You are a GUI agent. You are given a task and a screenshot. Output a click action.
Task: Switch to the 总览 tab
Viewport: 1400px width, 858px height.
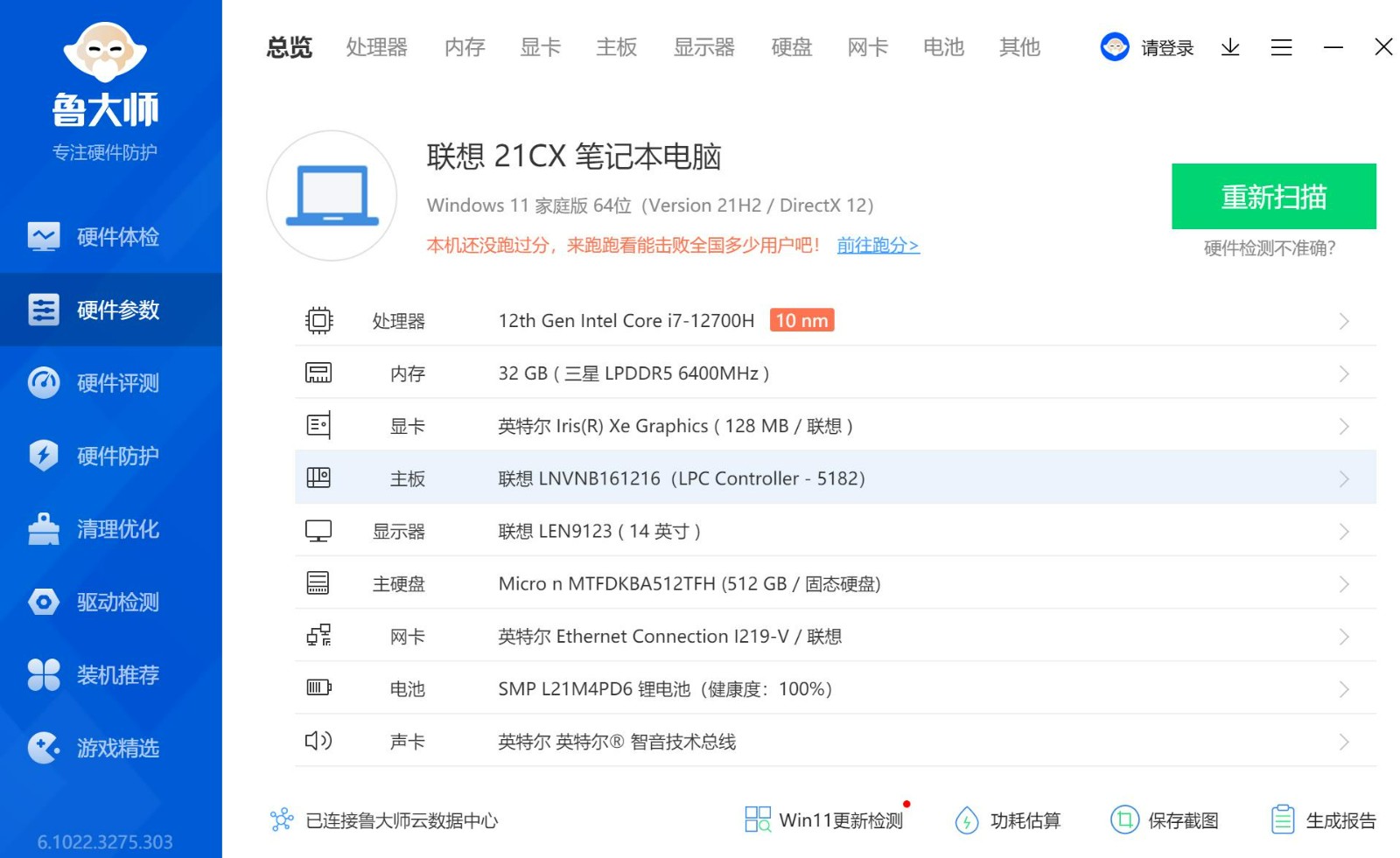pyautogui.click(x=290, y=47)
